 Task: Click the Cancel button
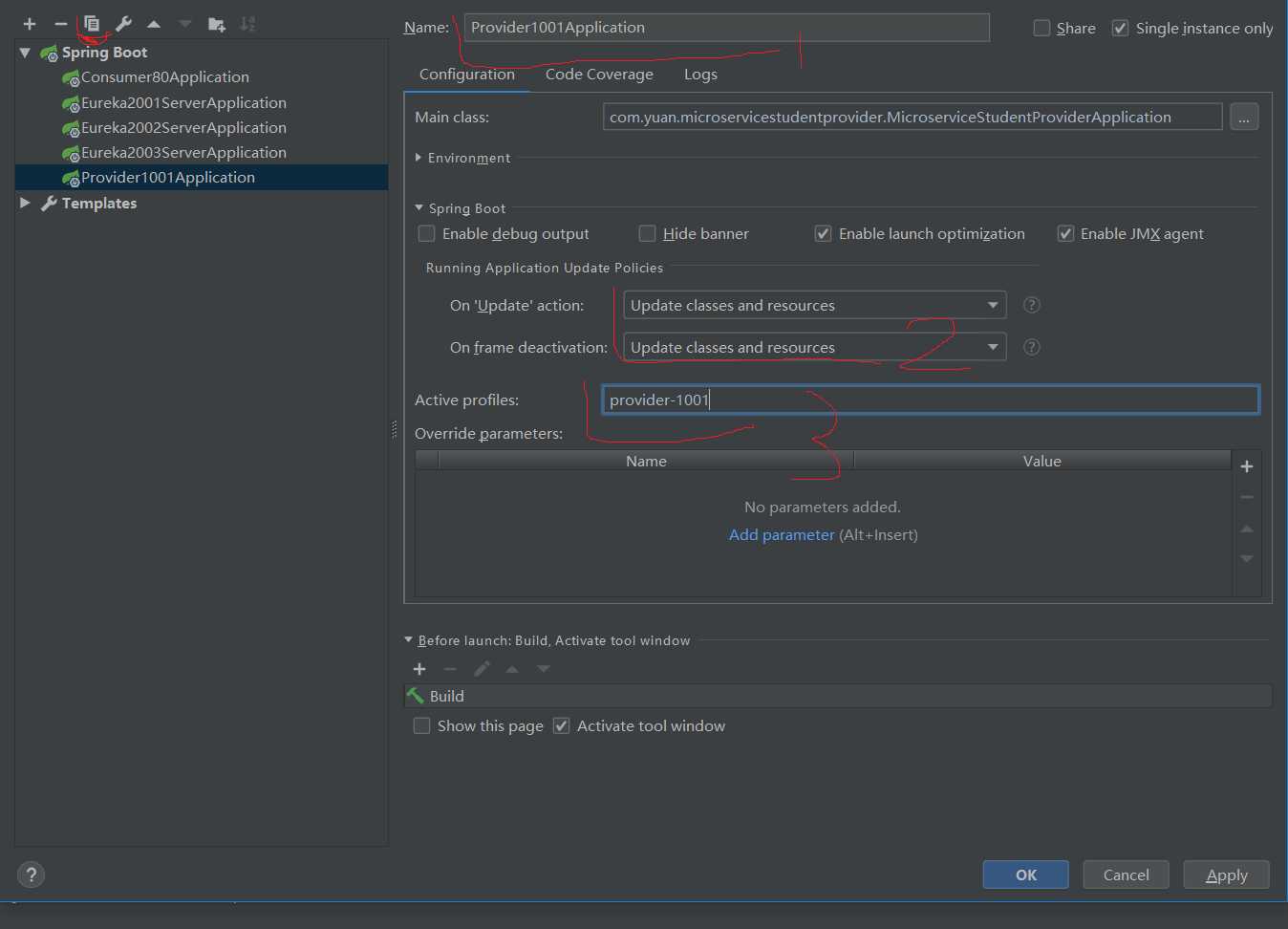[1127, 875]
